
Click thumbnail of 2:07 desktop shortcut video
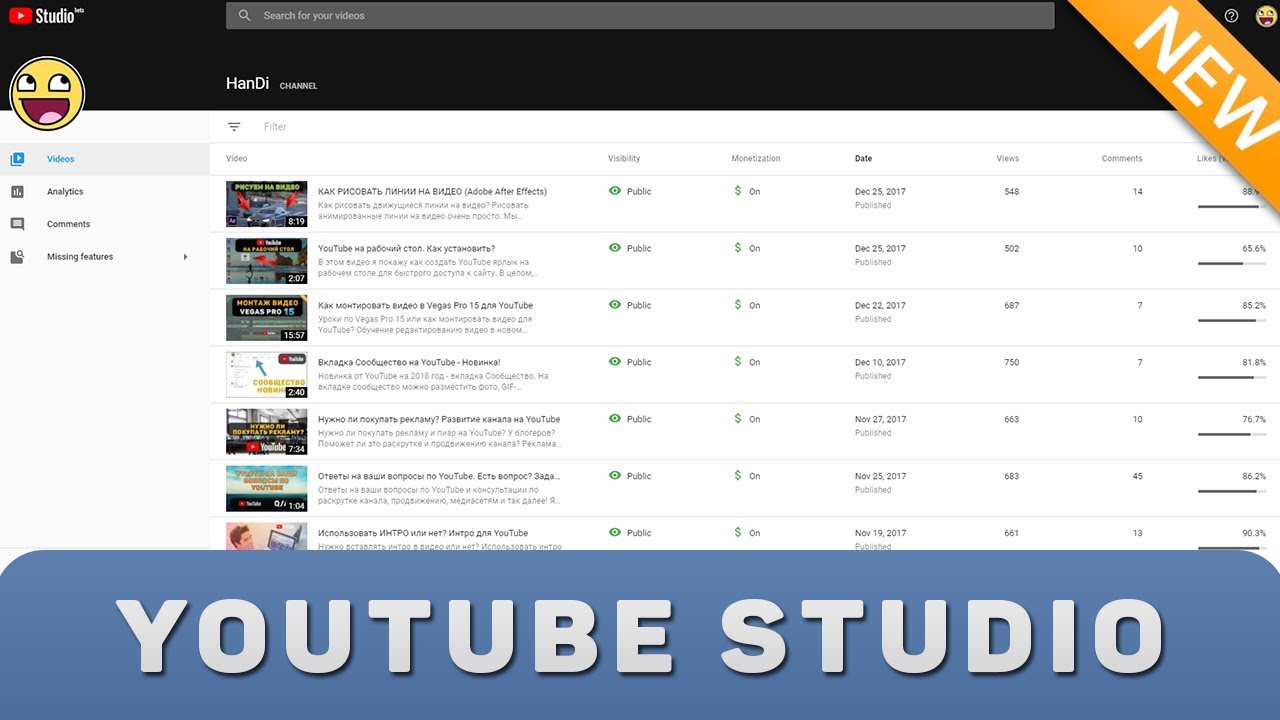[267, 261]
